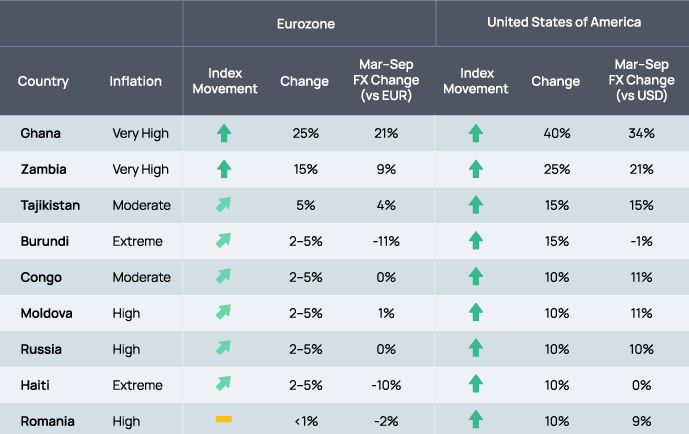Click Tajikistan's Eurozone diagonal arrow icon
Screen dimensions: 689x434
pos(224,205)
